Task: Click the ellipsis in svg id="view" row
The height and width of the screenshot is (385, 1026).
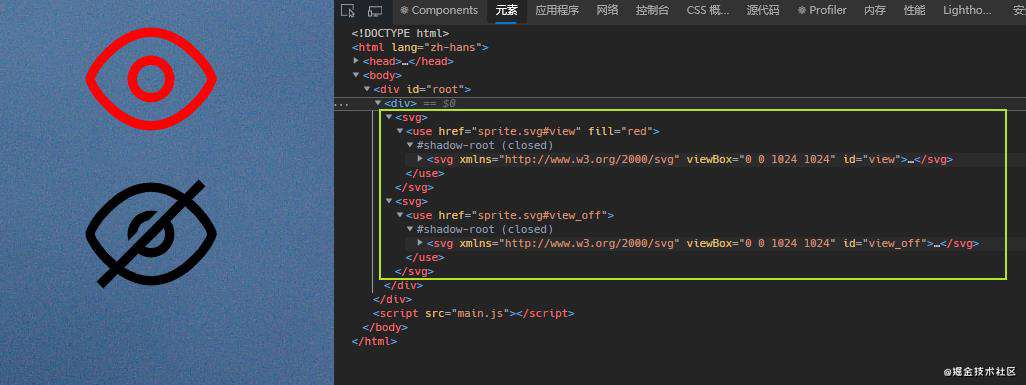Action: [x=910, y=160]
